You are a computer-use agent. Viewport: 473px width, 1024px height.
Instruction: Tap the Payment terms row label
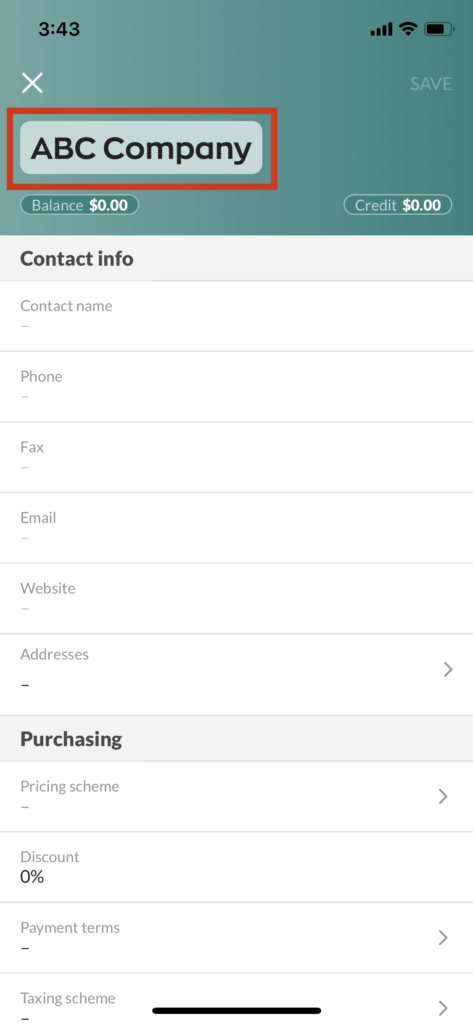point(70,927)
